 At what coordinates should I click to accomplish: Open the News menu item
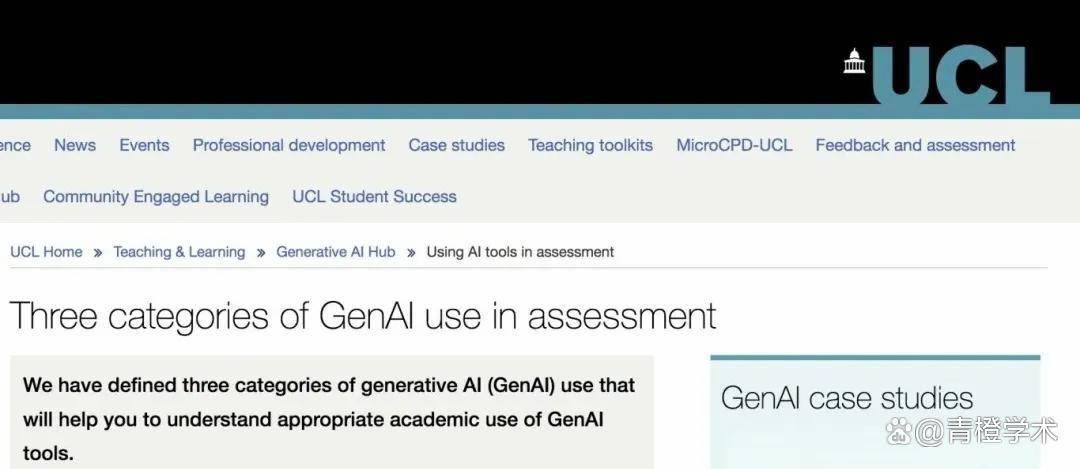point(75,145)
